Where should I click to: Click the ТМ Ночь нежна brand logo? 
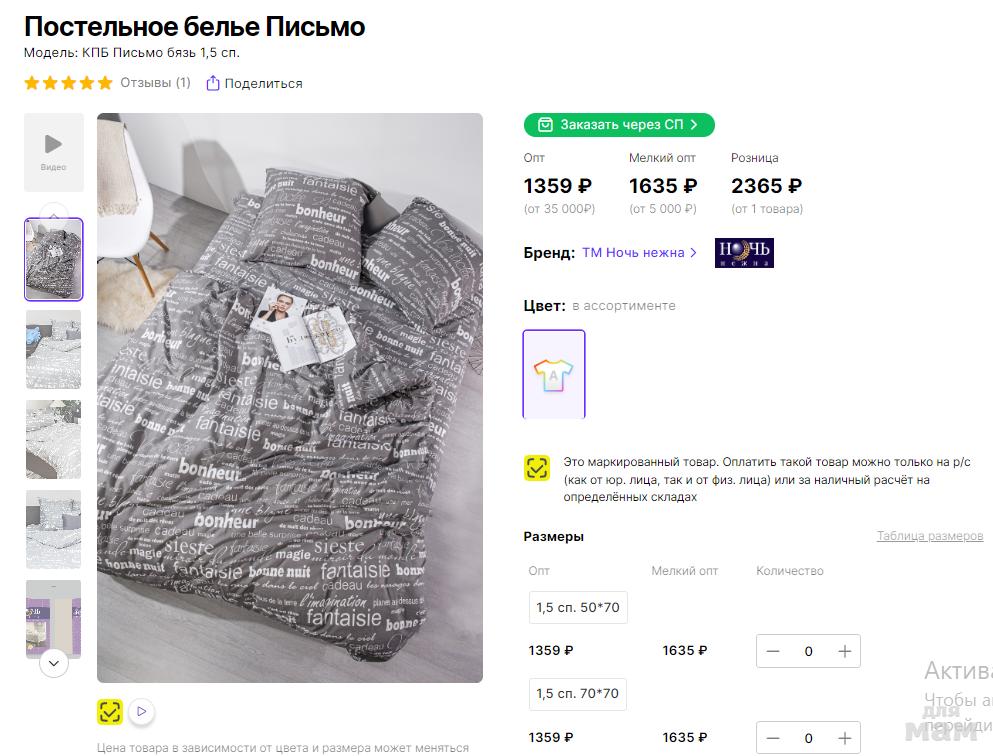click(x=744, y=253)
